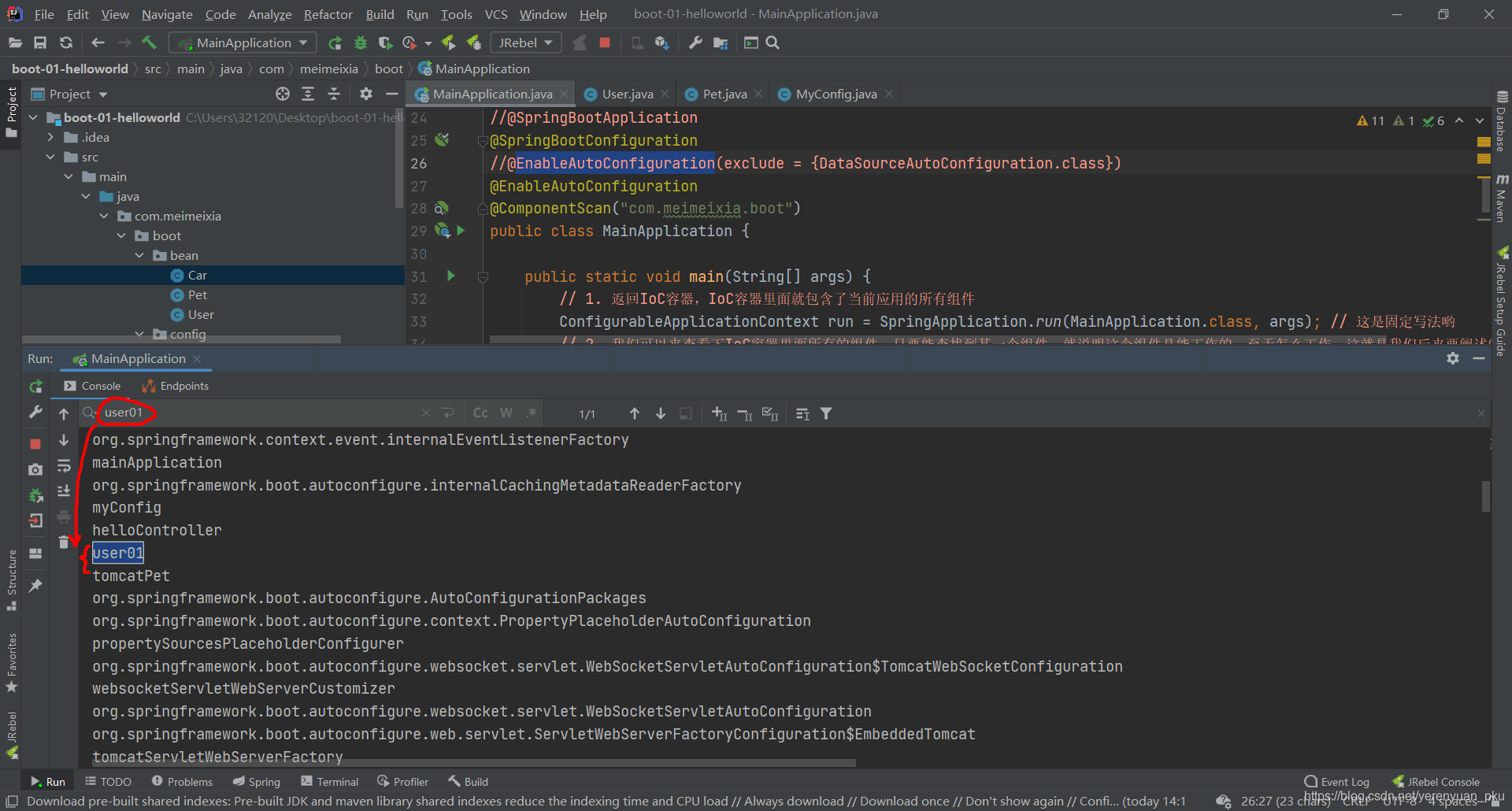Toggle the Structure tool window strip button
The height and width of the screenshot is (811, 1512).
tap(11, 580)
